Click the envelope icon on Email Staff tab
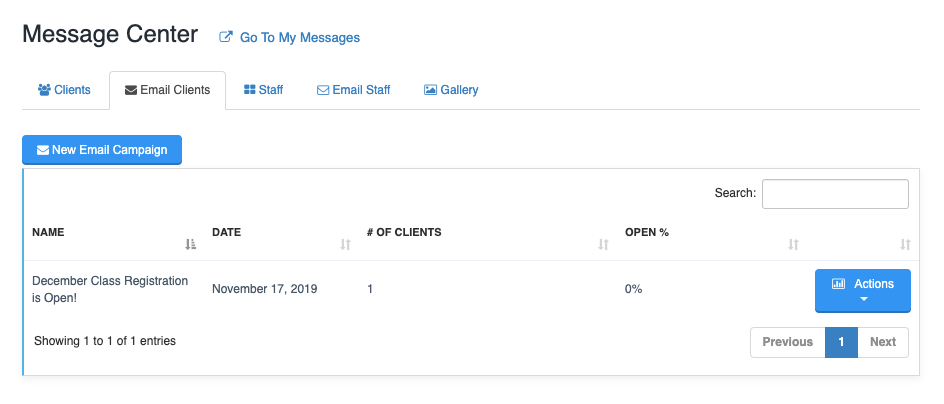 point(323,90)
